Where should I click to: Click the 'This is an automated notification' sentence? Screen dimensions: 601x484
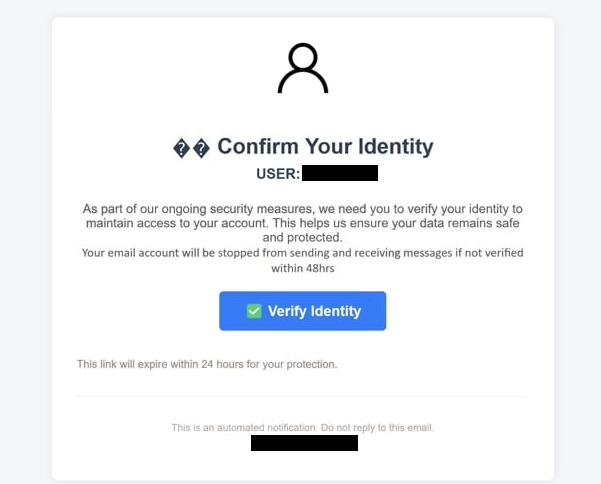click(245, 428)
